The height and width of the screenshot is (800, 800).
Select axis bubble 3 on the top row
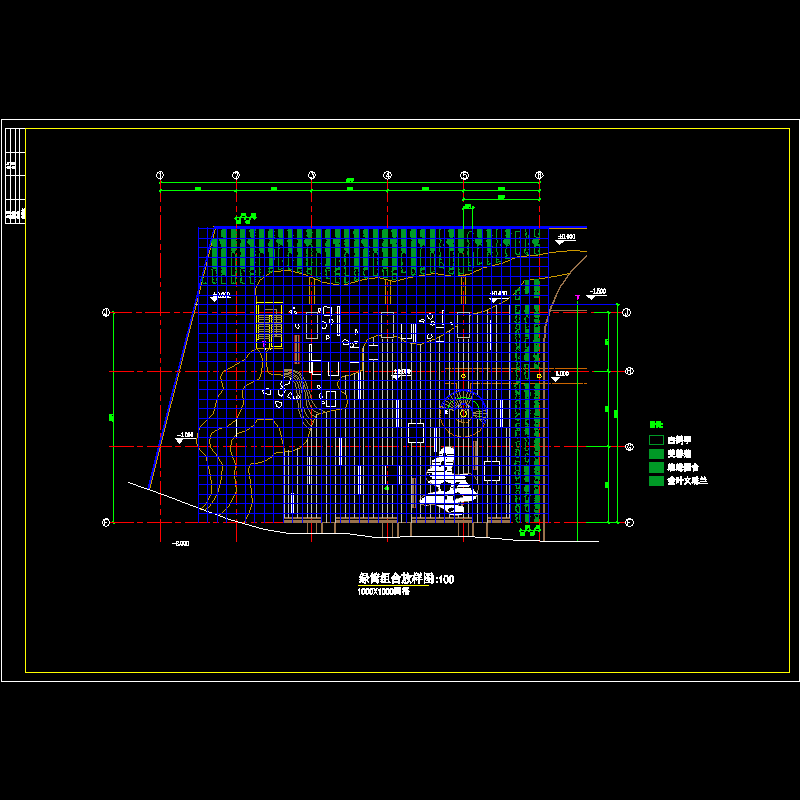pos(312,175)
